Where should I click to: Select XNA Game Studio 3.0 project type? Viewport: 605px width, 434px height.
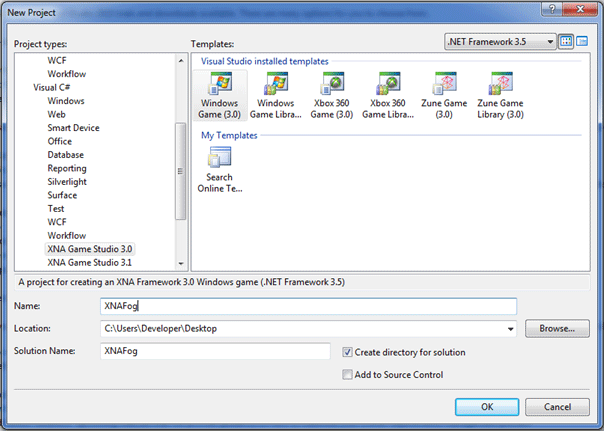click(x=90, y=249)
